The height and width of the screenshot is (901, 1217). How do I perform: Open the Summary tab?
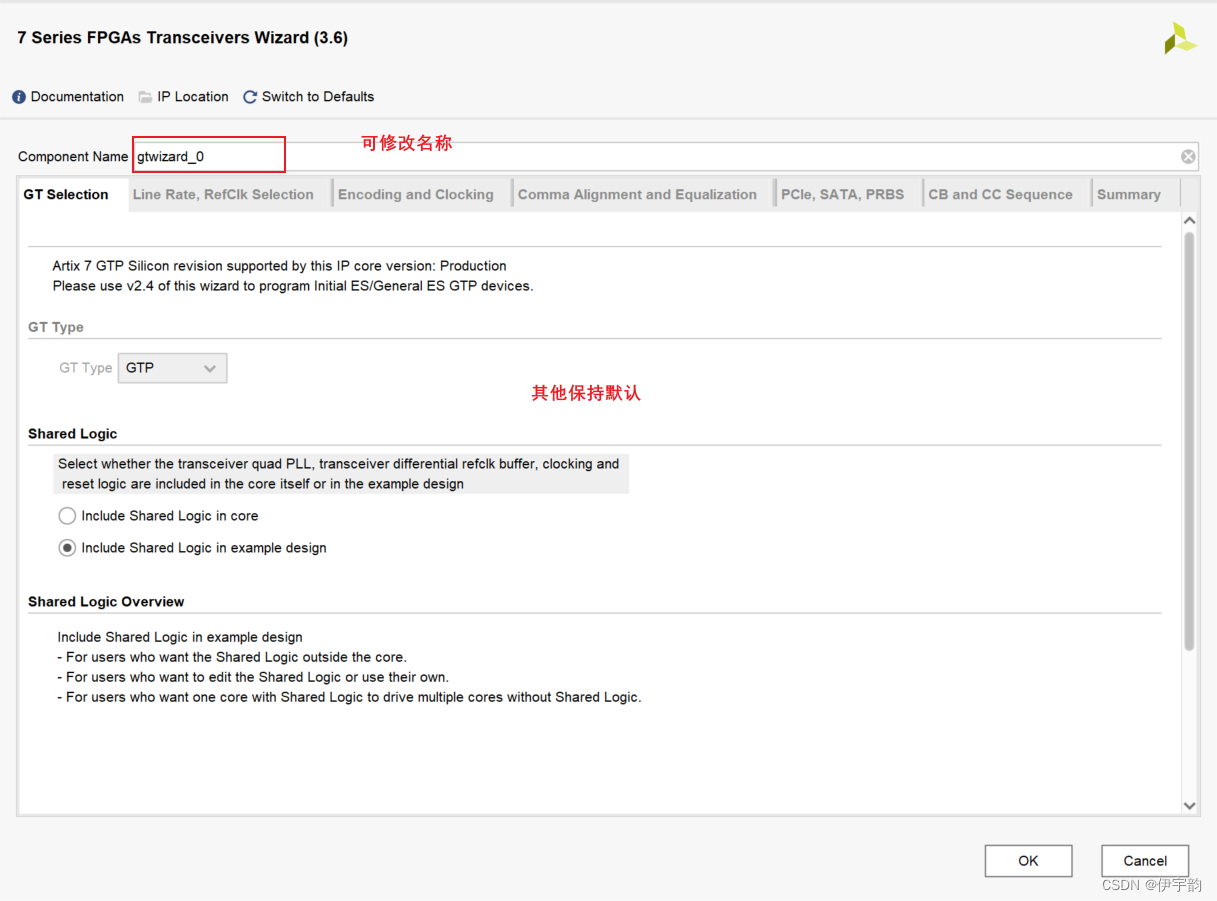pos(1129,195)
